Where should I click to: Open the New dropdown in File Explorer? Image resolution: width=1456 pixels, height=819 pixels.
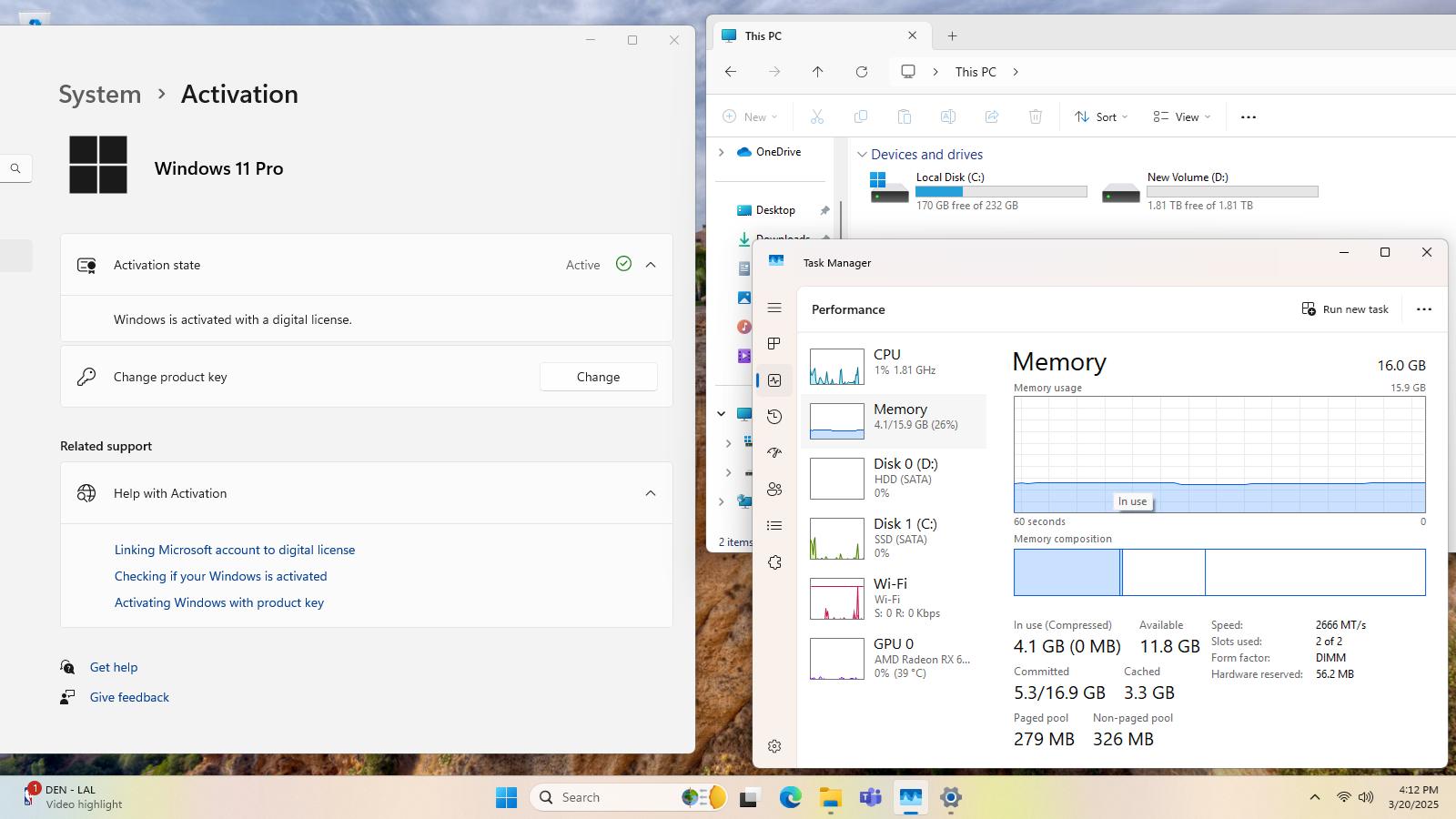click(750, 117)
